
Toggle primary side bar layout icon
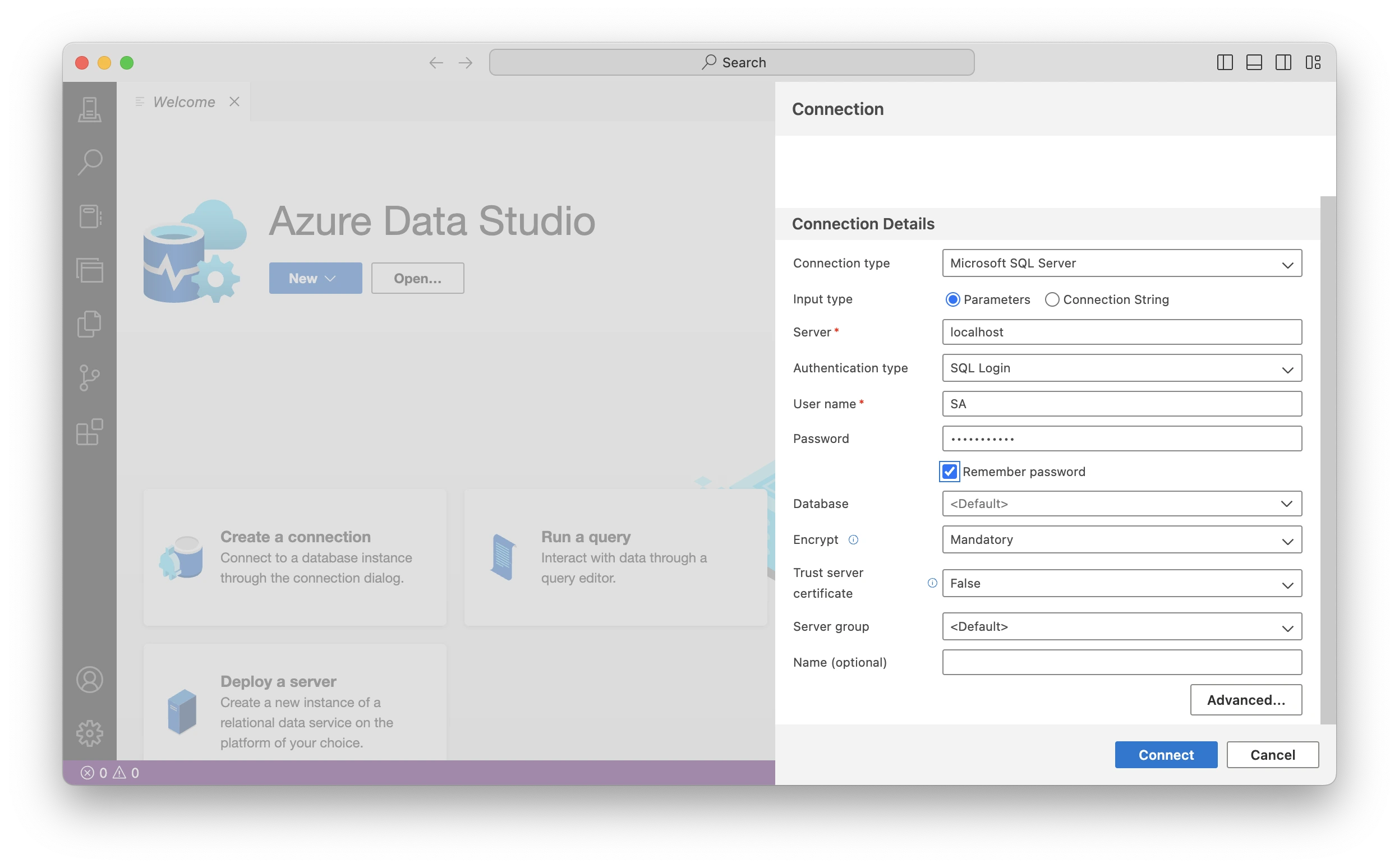click(x=1226, y=63)
